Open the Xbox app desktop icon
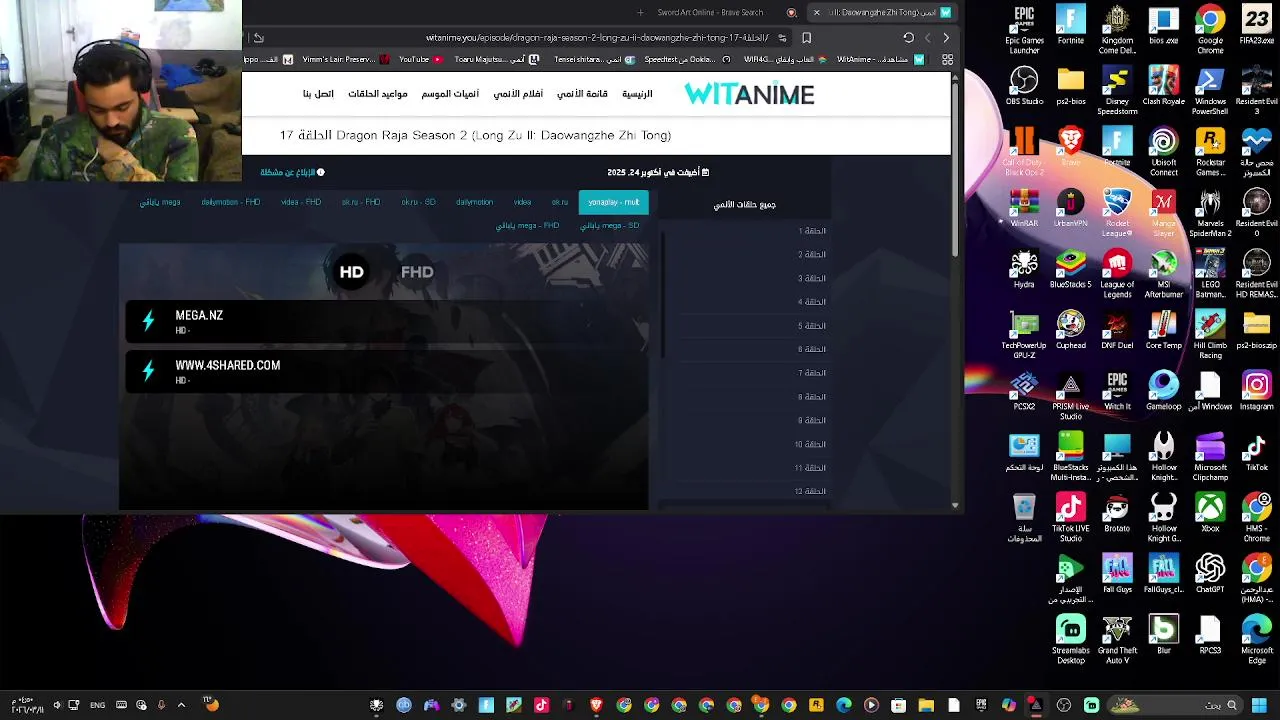This screenshot has height=720, width=1280. (x=1210, y=513)
